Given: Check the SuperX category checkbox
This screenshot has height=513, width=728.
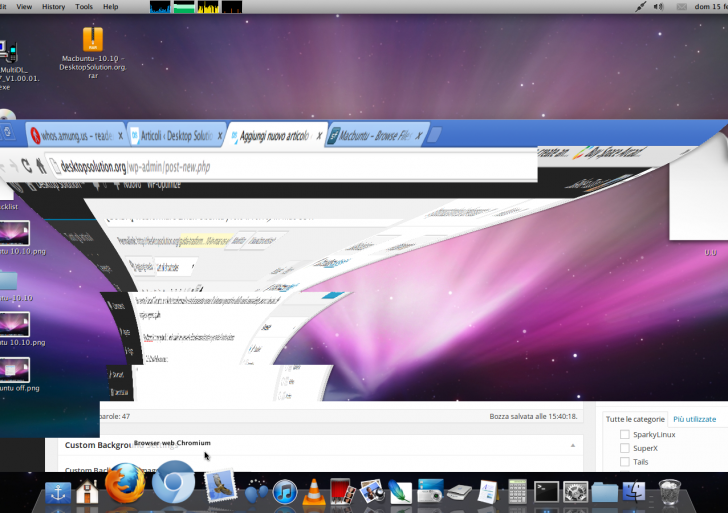Looking at the screenshot, I should pyautogui.click(x=625, y=448).
